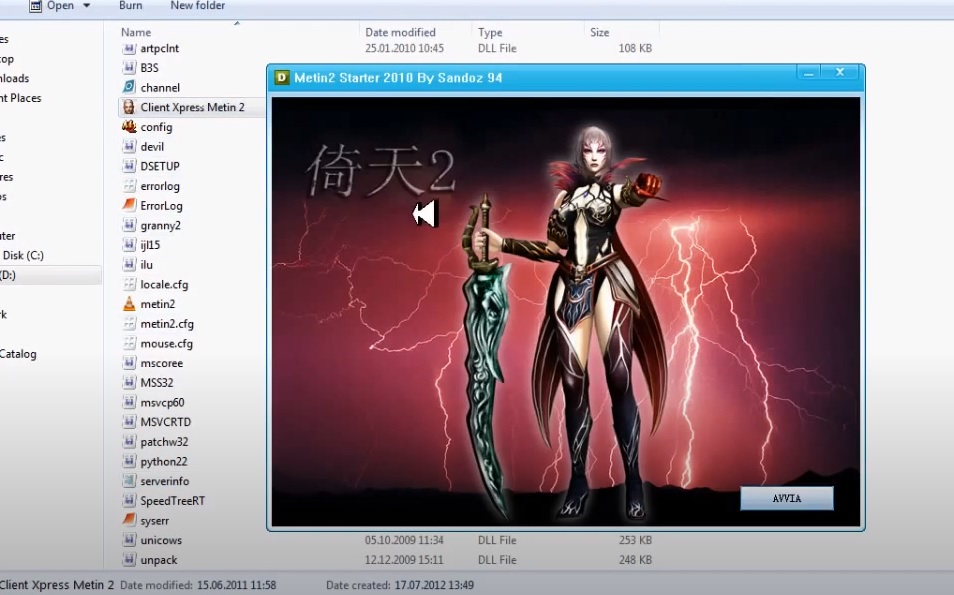Select the ErrorLog orange icon
Screen dimensions: 954x595
pyautogui.click(x=129, y=206)
